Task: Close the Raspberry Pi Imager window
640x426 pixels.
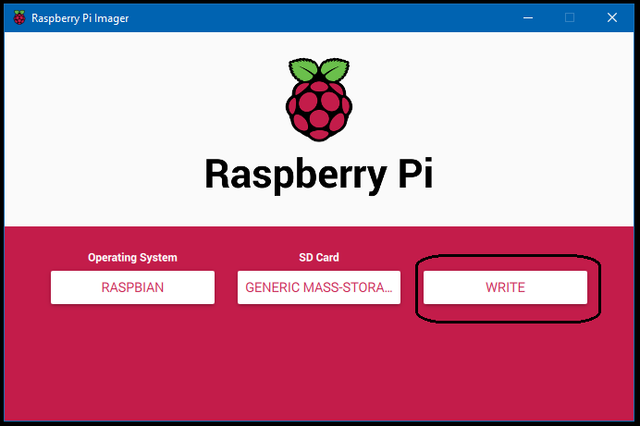Action: tap(612, 18)
